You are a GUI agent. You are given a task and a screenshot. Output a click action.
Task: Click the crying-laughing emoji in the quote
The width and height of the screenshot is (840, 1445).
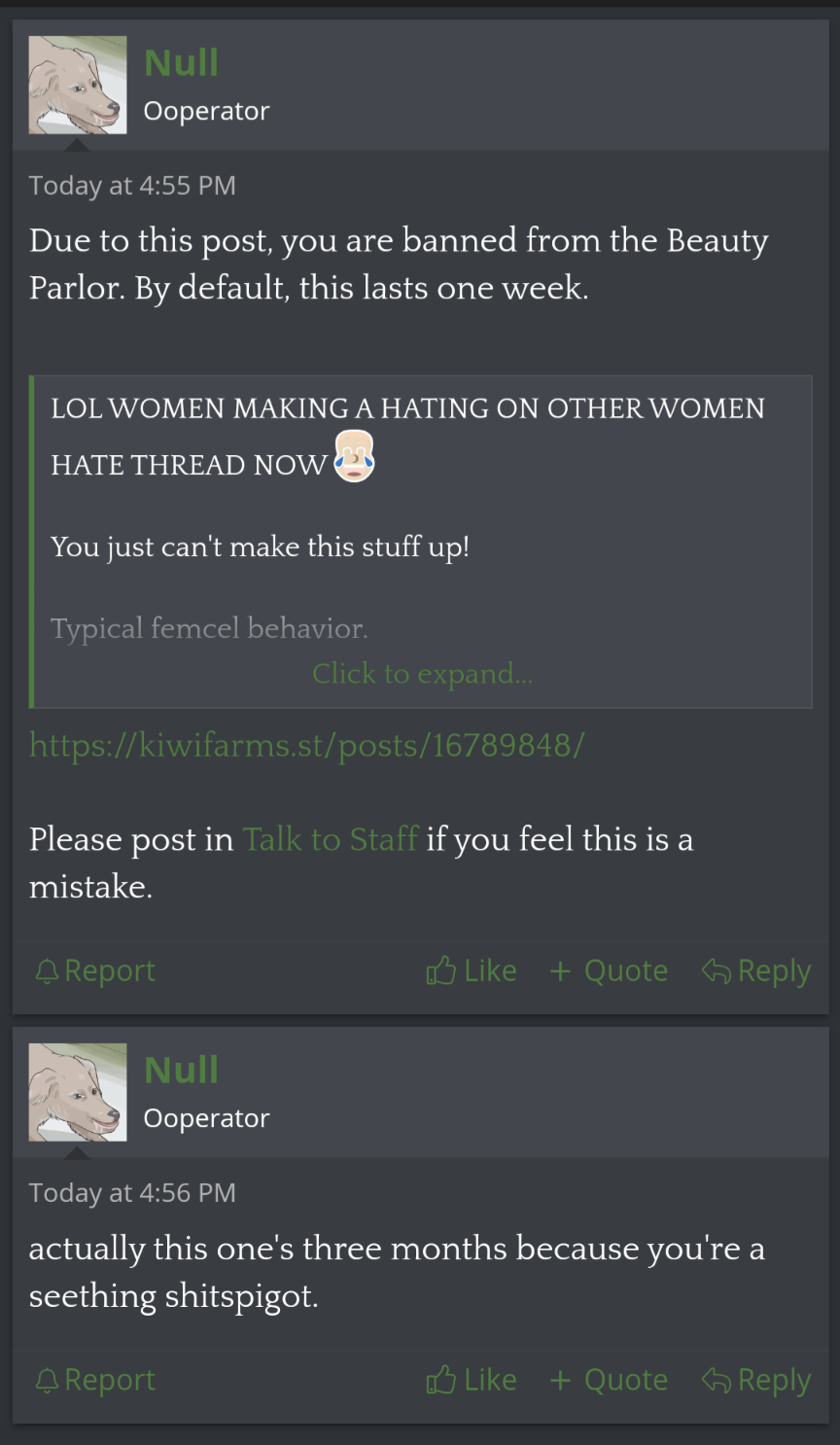(x=354, y=458)
